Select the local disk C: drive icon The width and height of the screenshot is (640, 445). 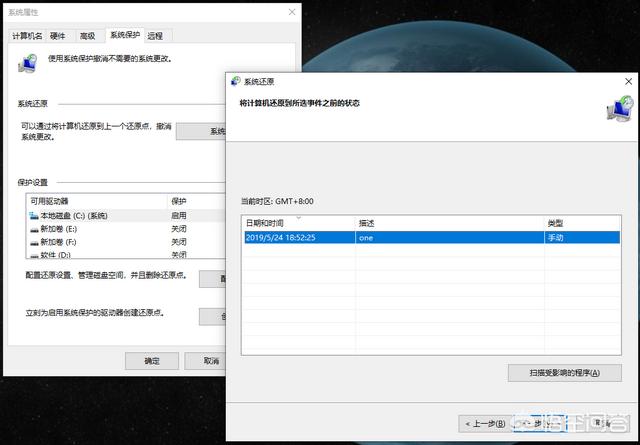click(x=34, y=215)
